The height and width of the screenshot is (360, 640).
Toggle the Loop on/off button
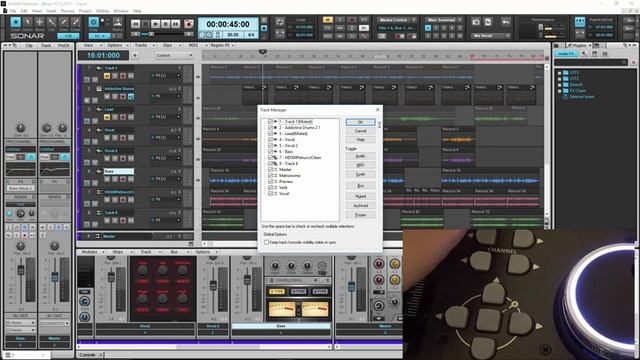click(x=280, y=22)
